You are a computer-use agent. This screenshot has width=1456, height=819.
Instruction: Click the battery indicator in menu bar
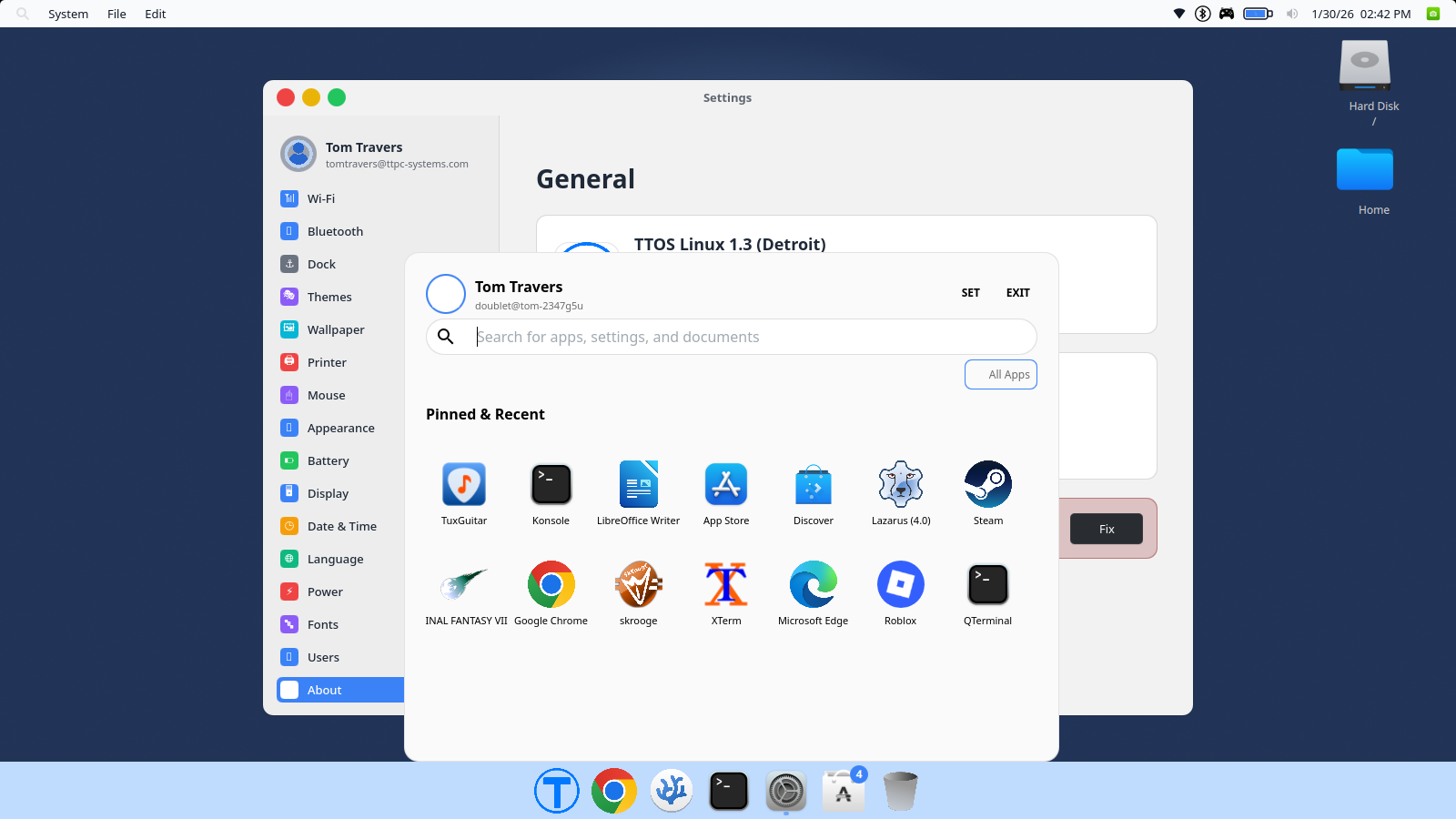click(1259, 14)
